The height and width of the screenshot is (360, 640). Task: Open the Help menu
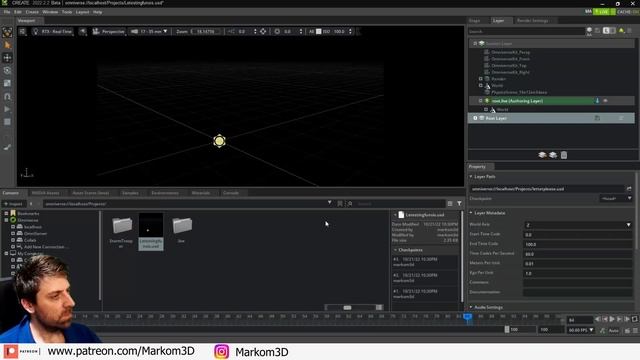[98, 12]
